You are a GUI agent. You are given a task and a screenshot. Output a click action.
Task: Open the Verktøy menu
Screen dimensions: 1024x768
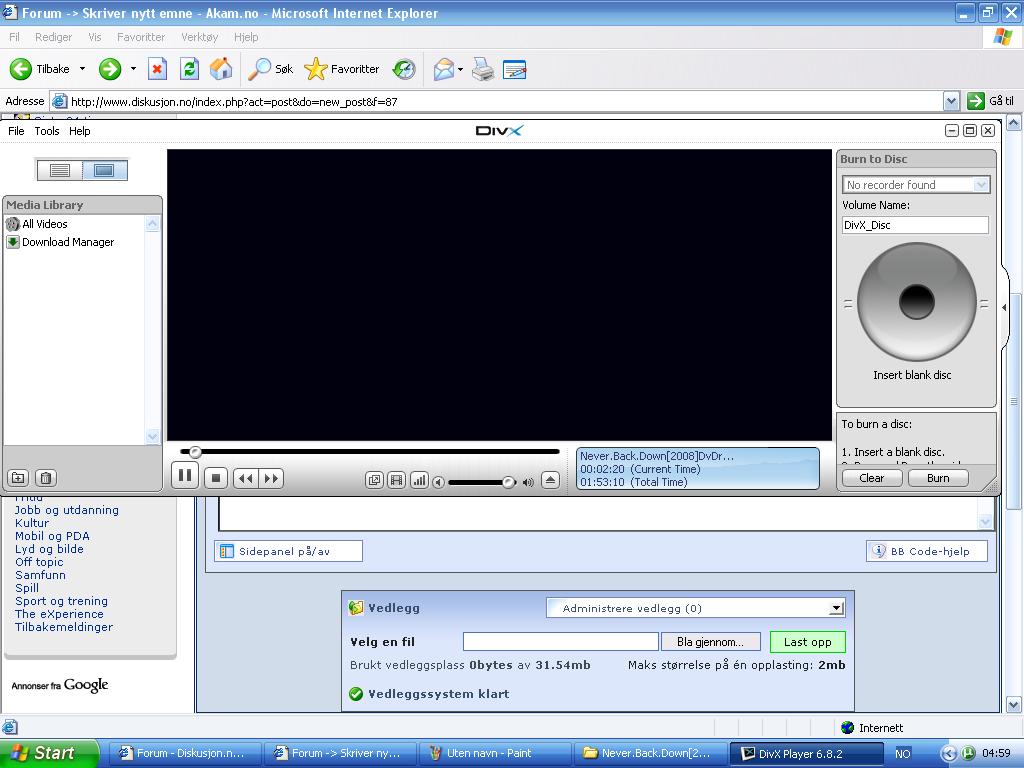tap(200, 37)
